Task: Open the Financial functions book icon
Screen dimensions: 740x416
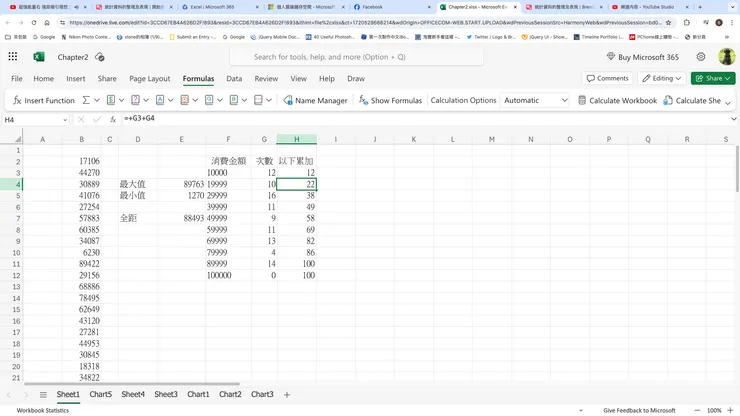Action: tap(111, 100)
